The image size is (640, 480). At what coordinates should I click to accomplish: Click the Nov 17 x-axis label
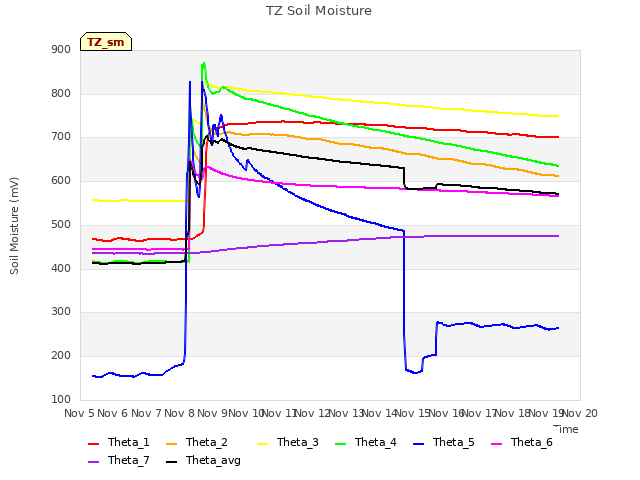479,413
